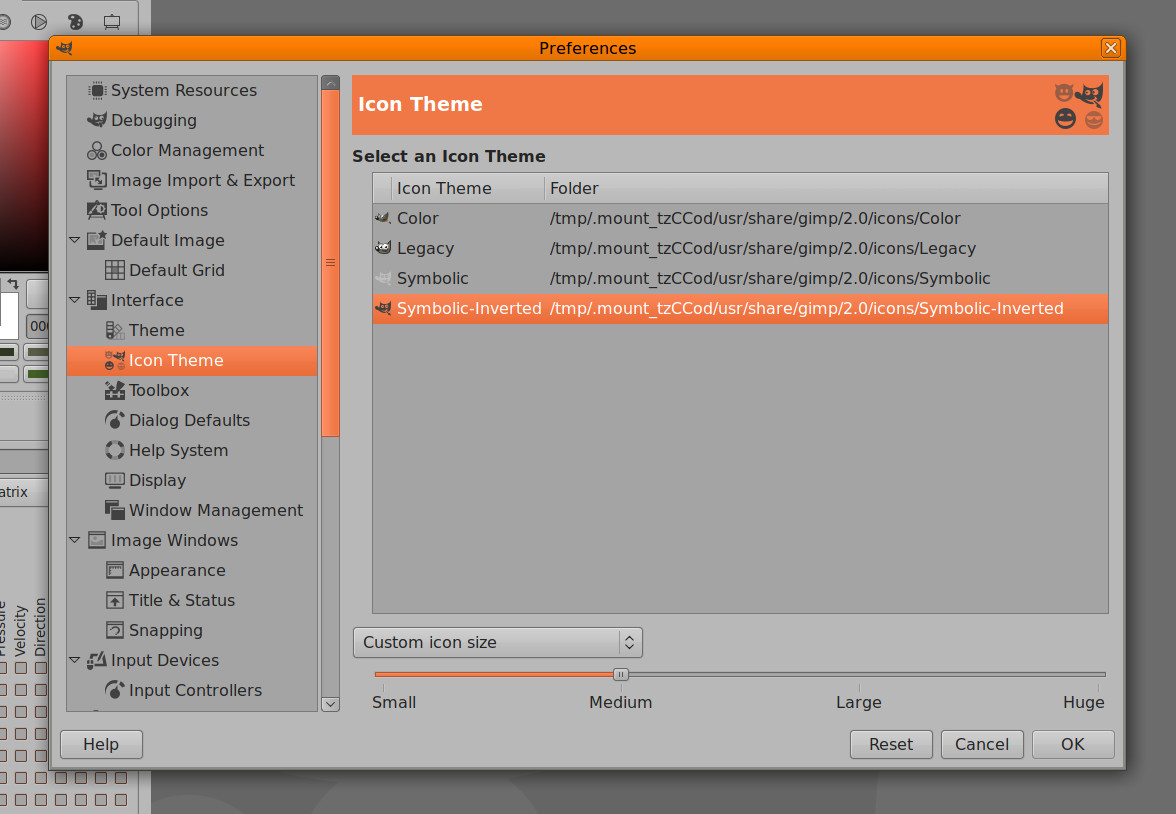Click the Window Management icon

pos(115,510)
